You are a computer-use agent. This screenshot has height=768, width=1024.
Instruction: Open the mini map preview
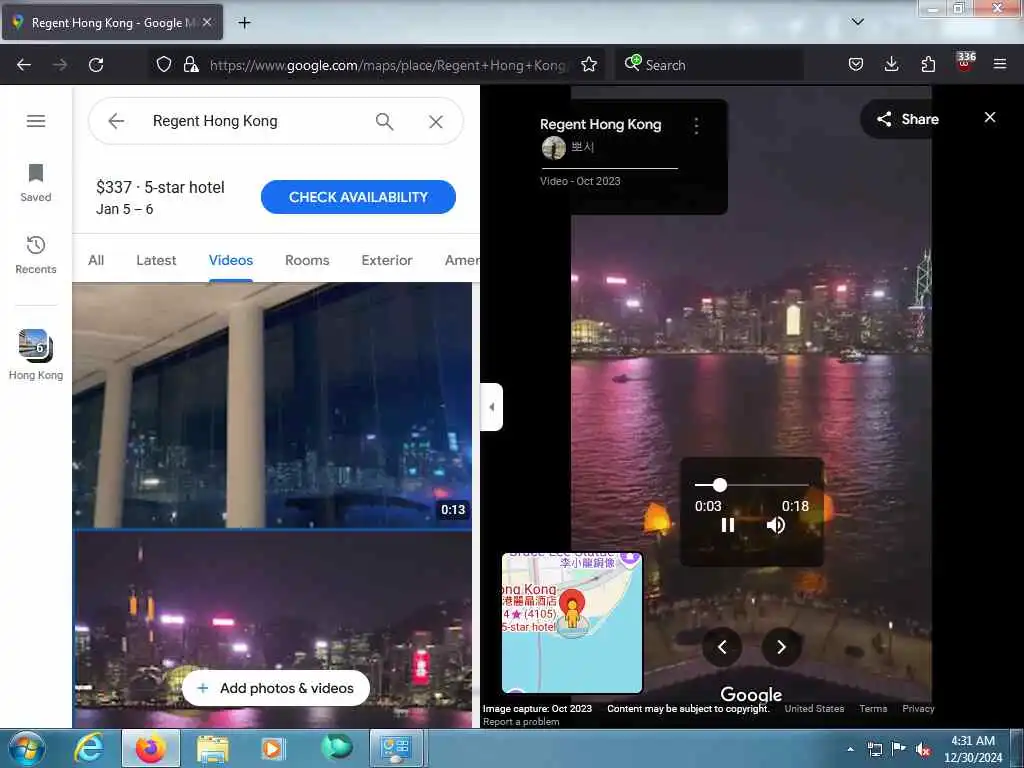572,622
